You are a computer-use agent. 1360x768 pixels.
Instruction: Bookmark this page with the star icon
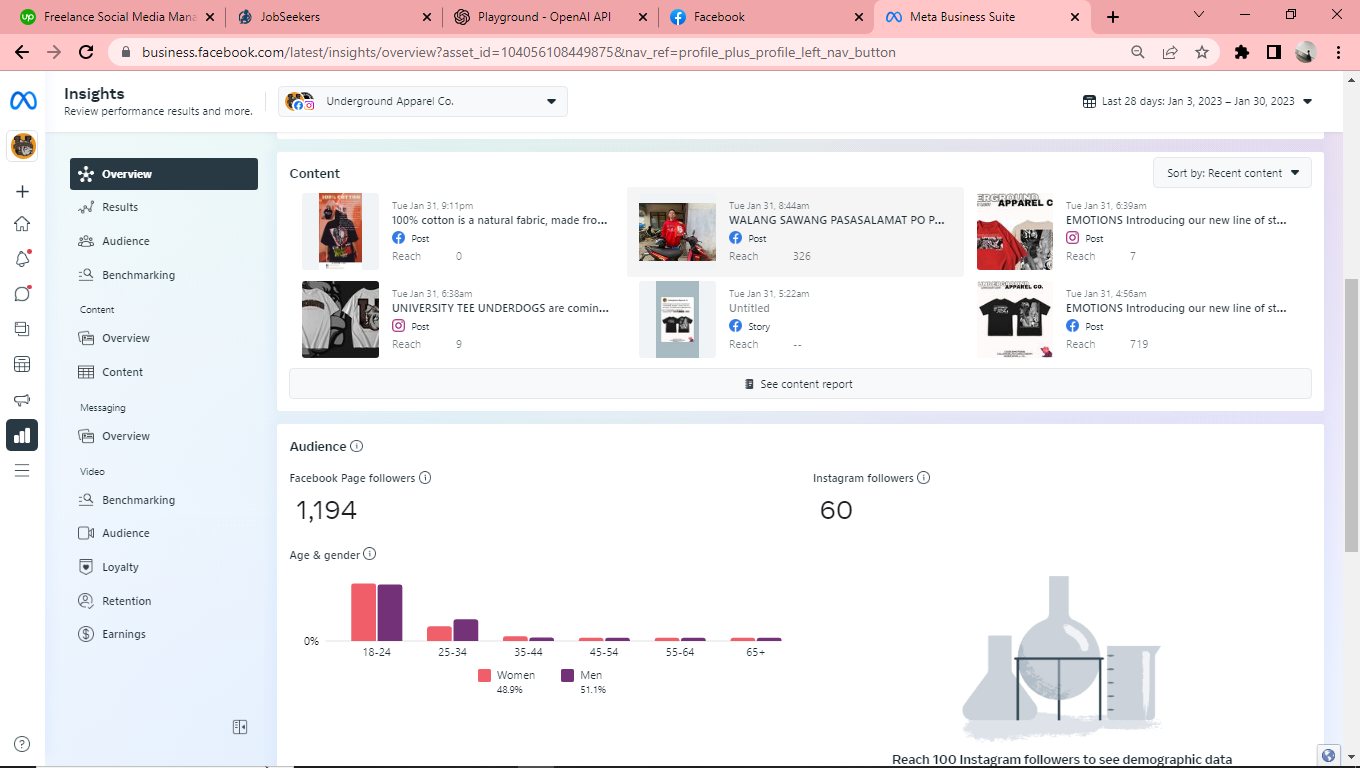[1202, 52]
